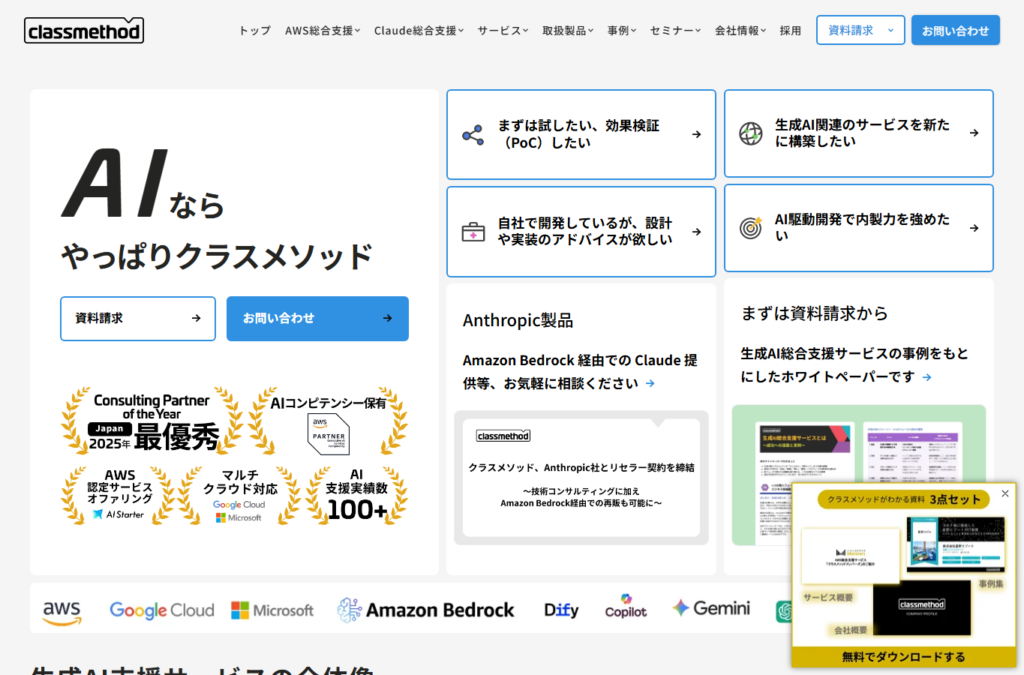Click the 会社概要 black thumbnail in popup
The width and height of the screenshot is (1024, 675).
click(921, 608)
